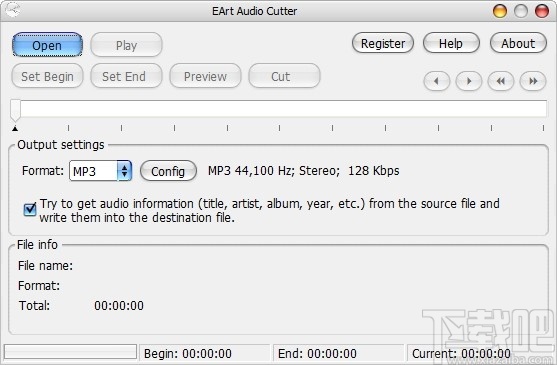Show the About dialog
This screenshot has height=365, width=557.
[518, 43]
